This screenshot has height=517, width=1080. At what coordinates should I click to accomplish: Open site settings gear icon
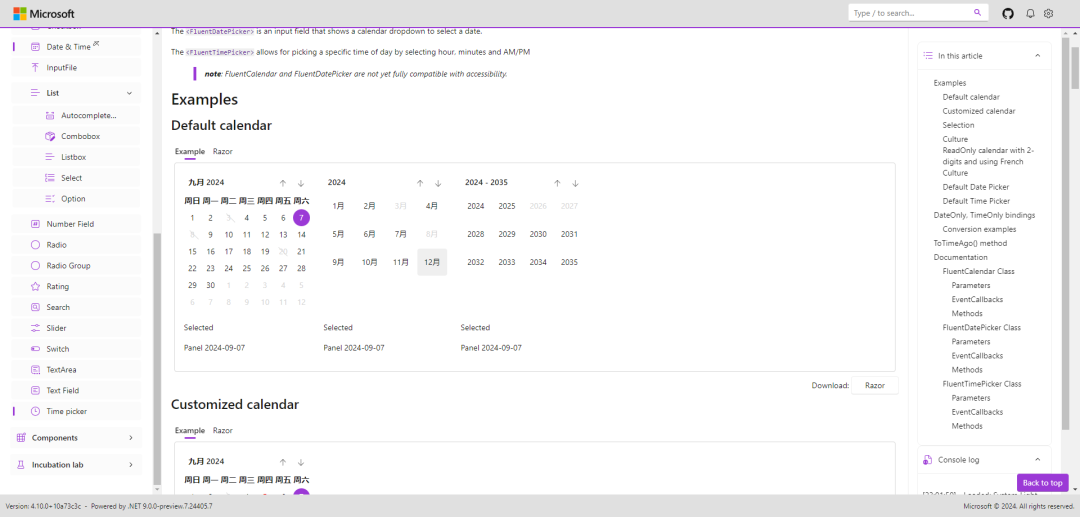[1049, 13]
